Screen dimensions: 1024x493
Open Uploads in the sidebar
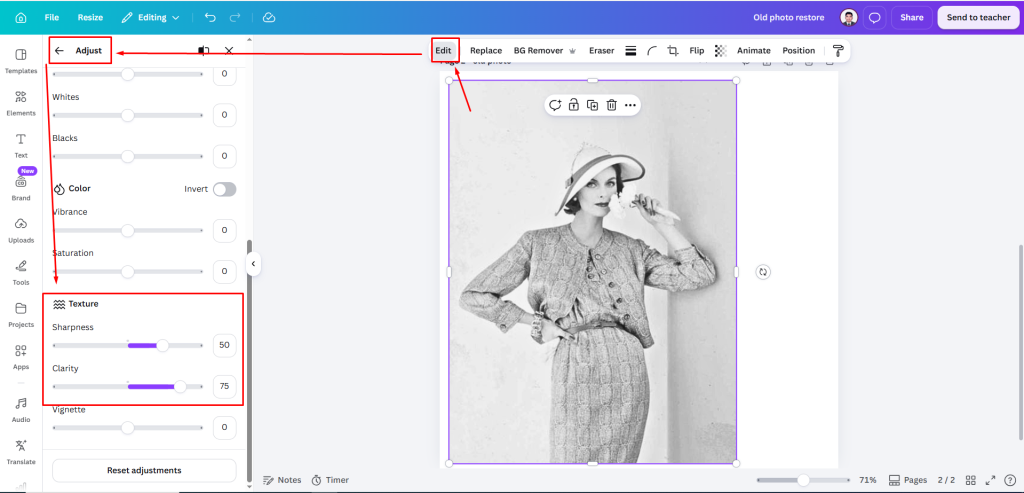pyautogui.click(x=21, y=231)
